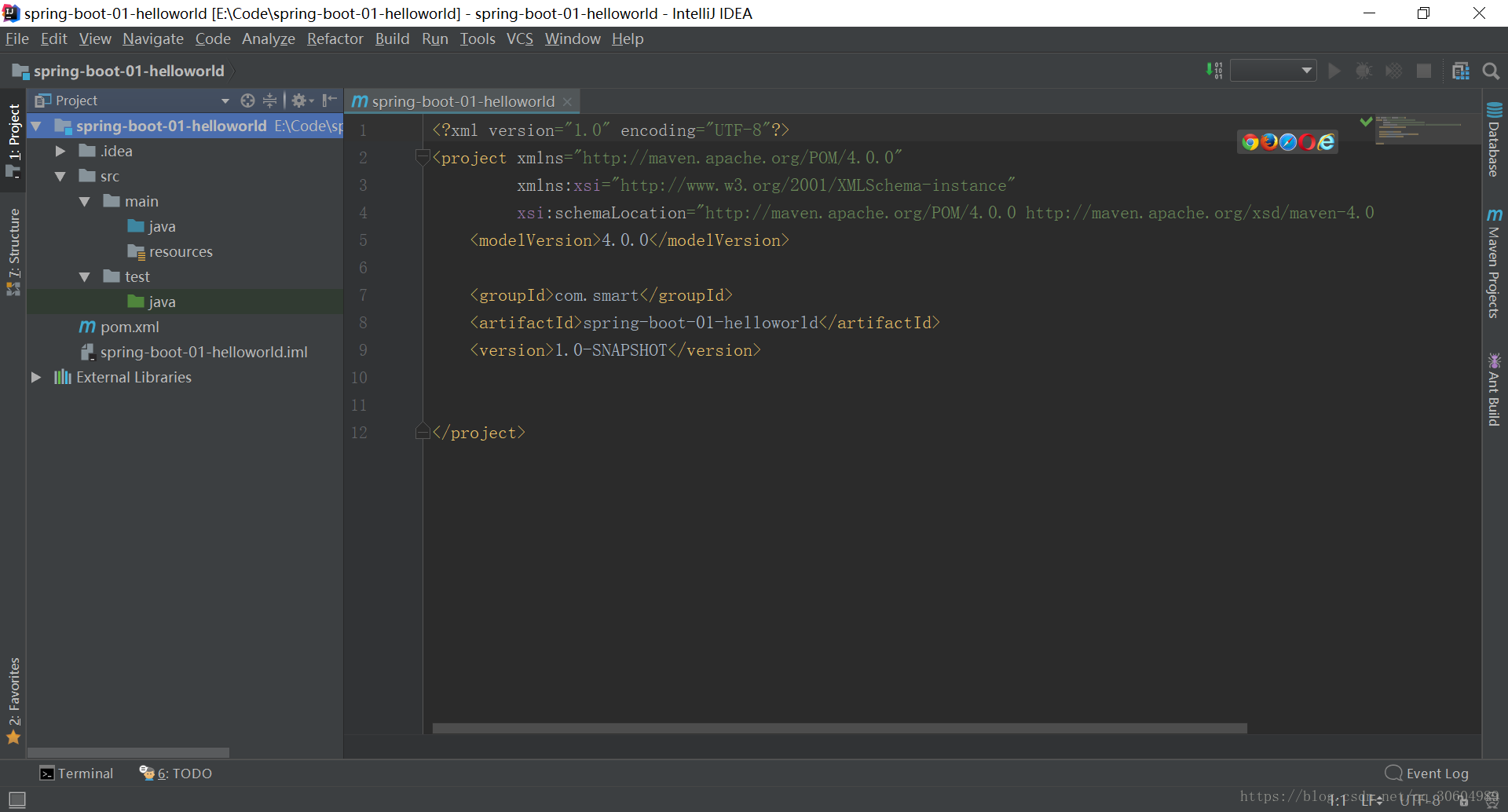The image size is (1508, 812).
Task: Open the Edit menu
Action: point(53,38)
